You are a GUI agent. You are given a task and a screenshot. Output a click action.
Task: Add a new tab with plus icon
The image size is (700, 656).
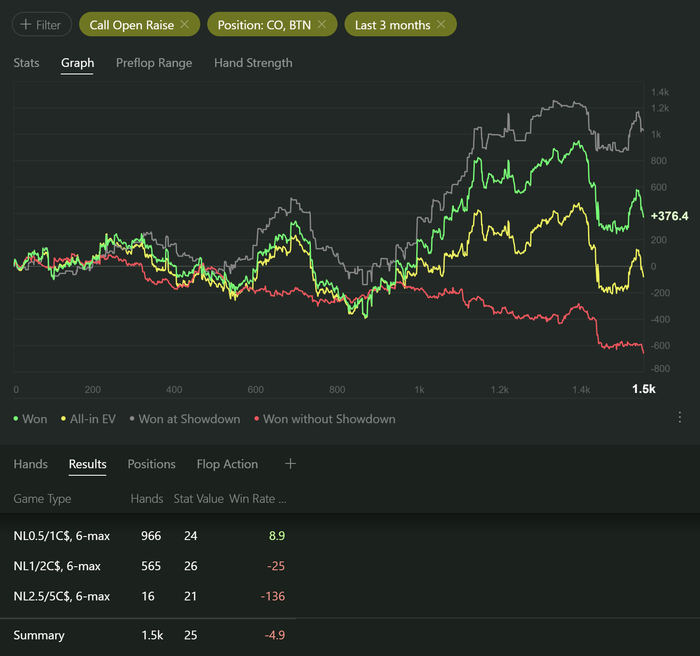pyautogui.click(x=291, y=464)
